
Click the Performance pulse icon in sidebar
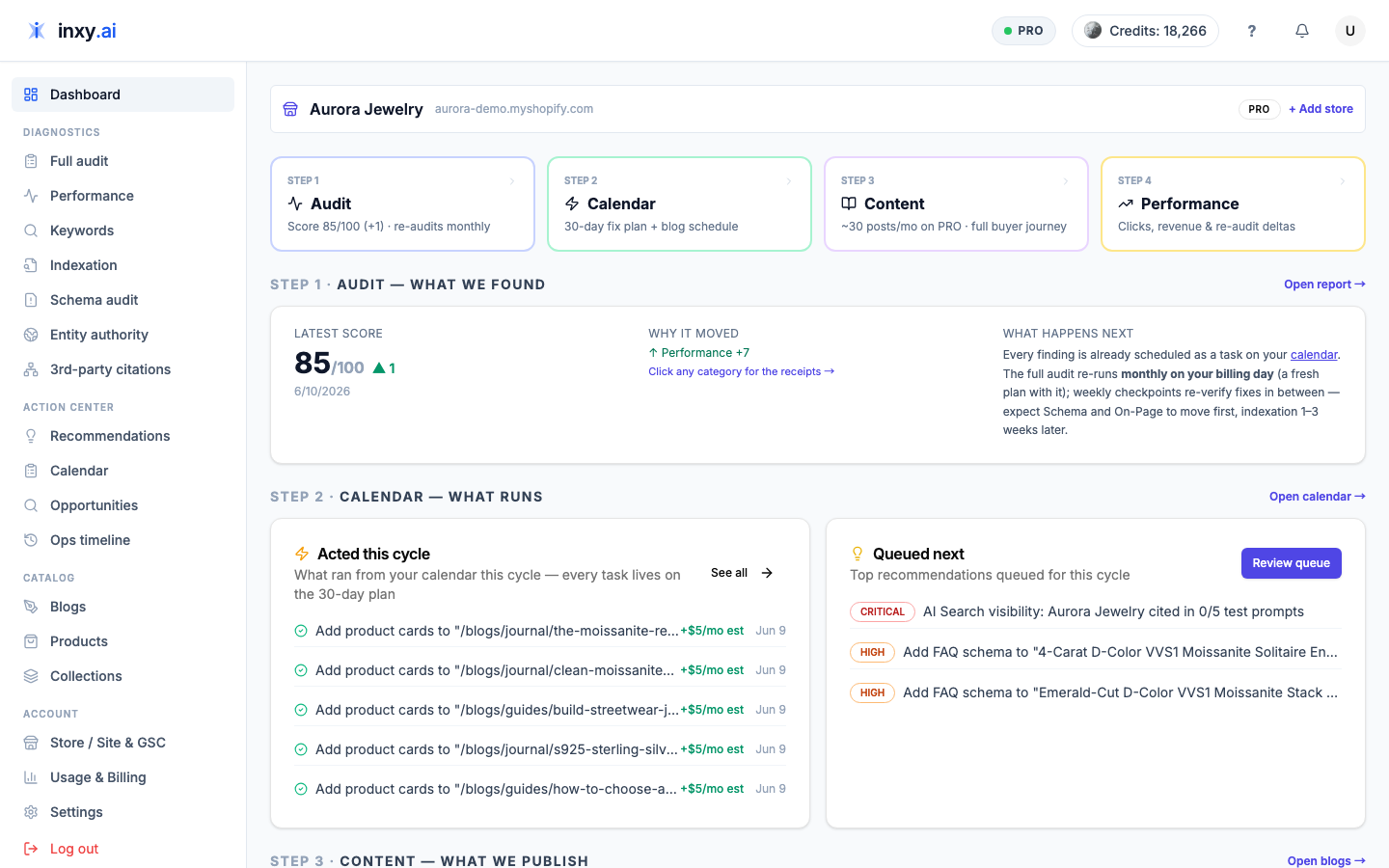31,196
